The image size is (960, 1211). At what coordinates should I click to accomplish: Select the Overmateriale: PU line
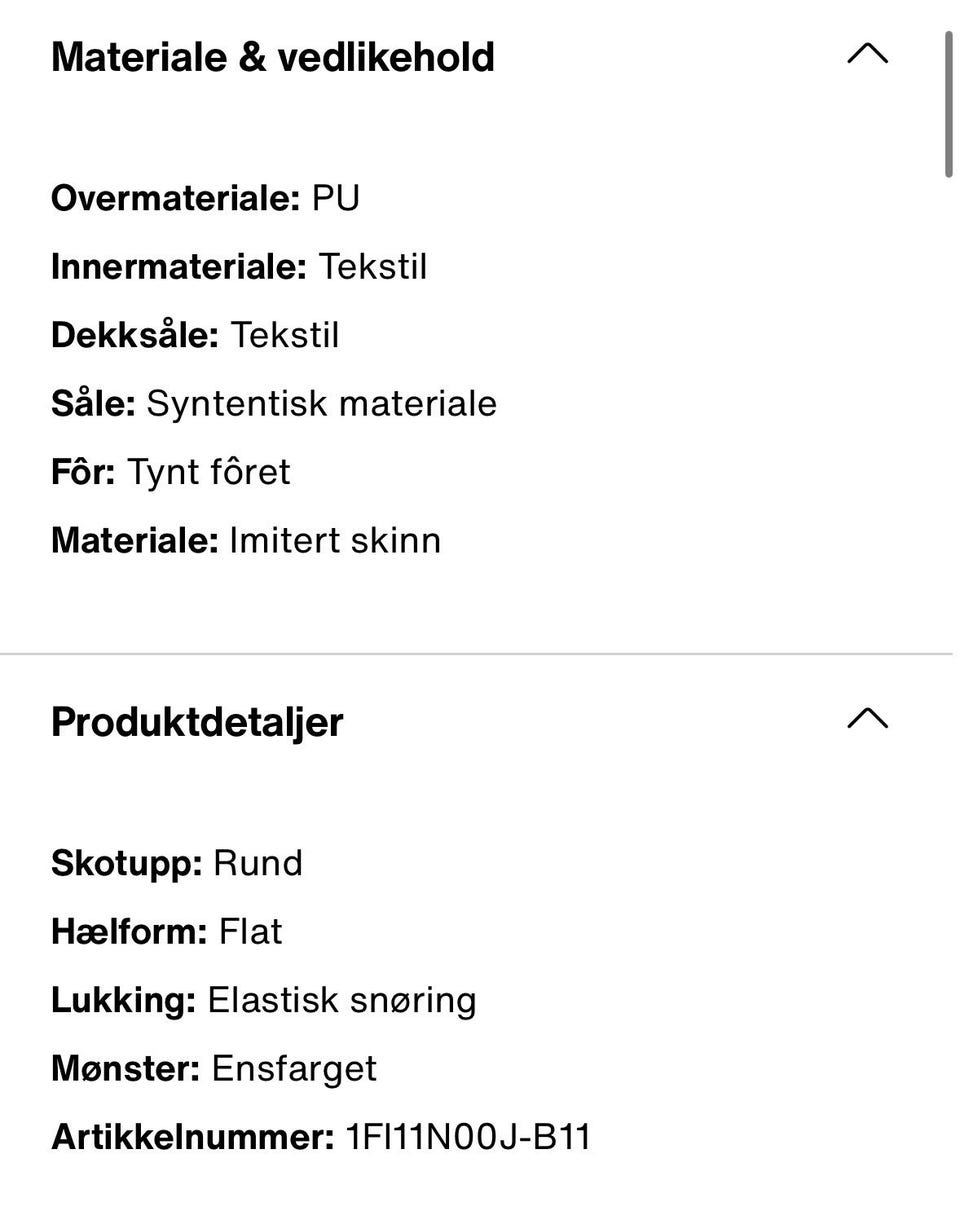pos(205,198)
